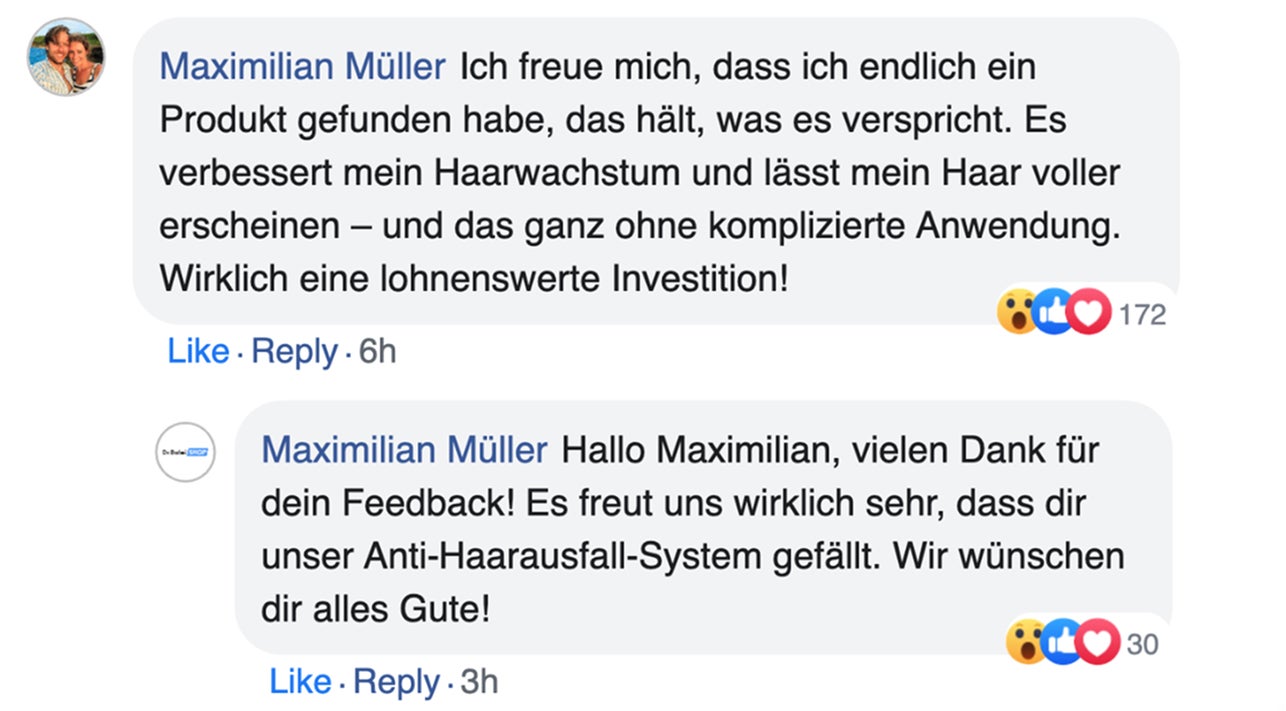Click the heart reaction icon beside 30
This screenshot has width=1286, height=711.
(1099, 643)
